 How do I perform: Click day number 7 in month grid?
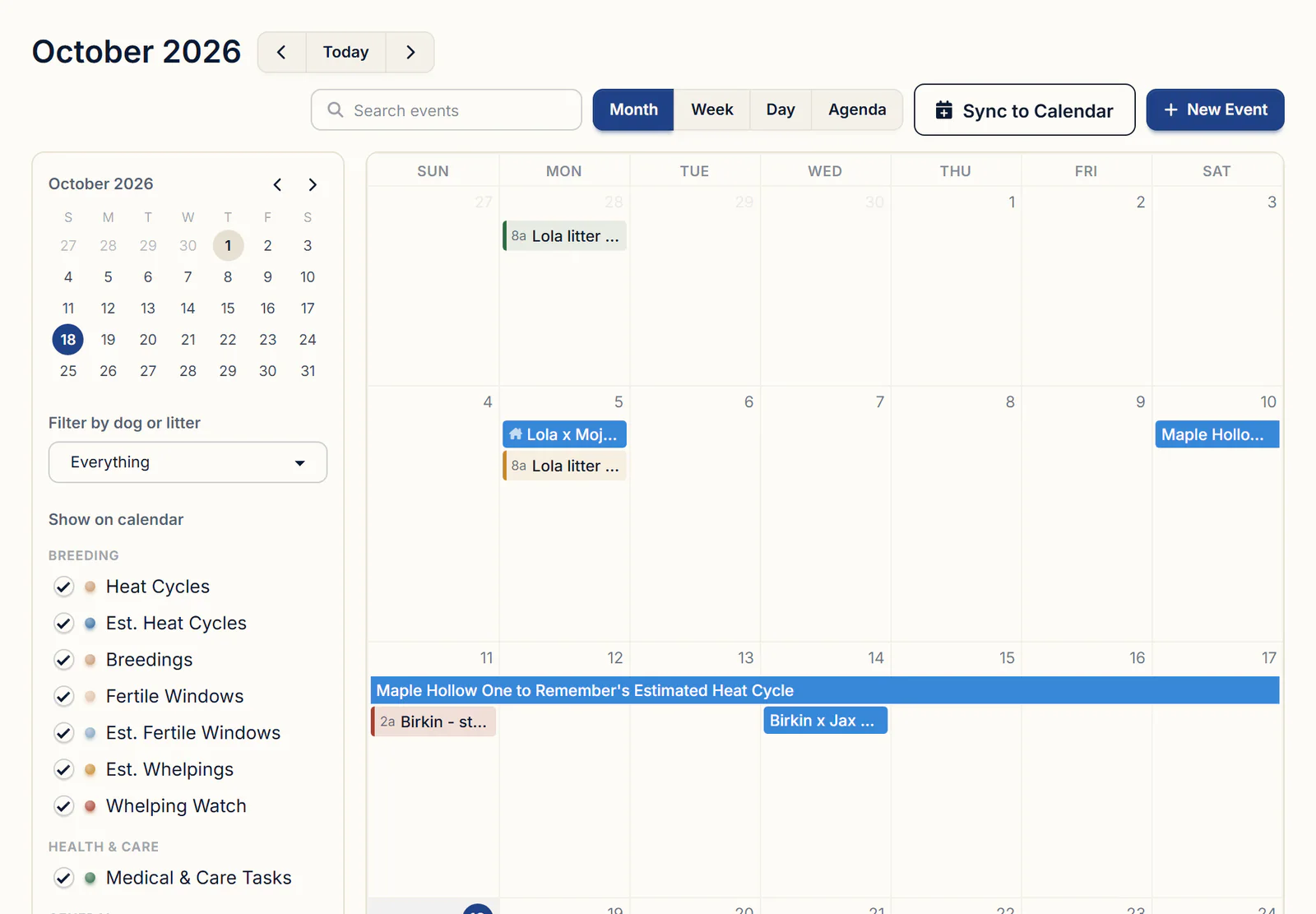[x=879, y=401]
